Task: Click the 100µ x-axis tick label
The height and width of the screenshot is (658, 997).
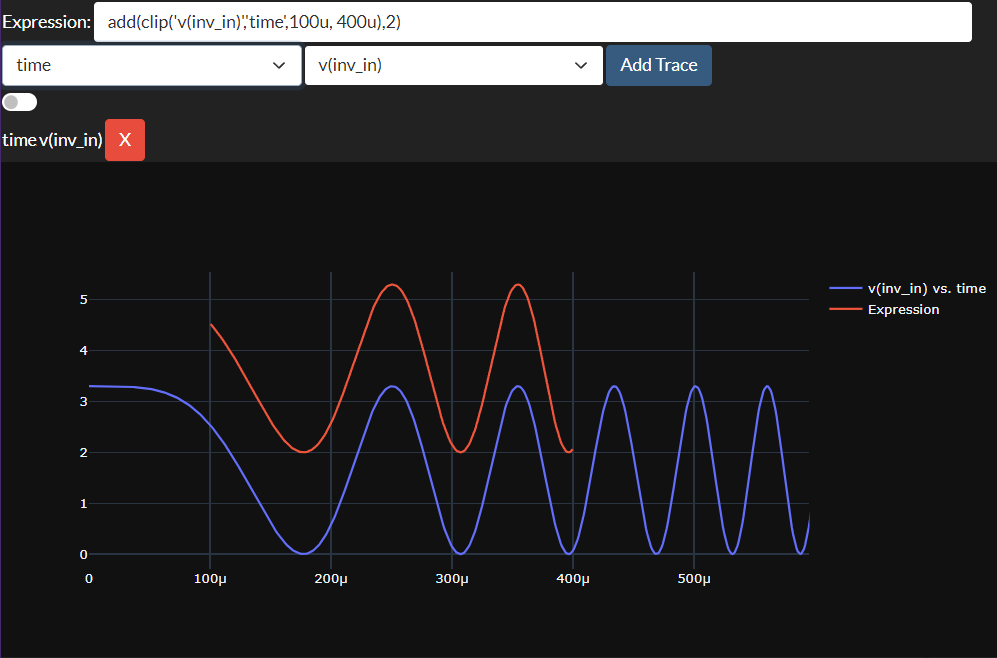Action: [210, 579]
